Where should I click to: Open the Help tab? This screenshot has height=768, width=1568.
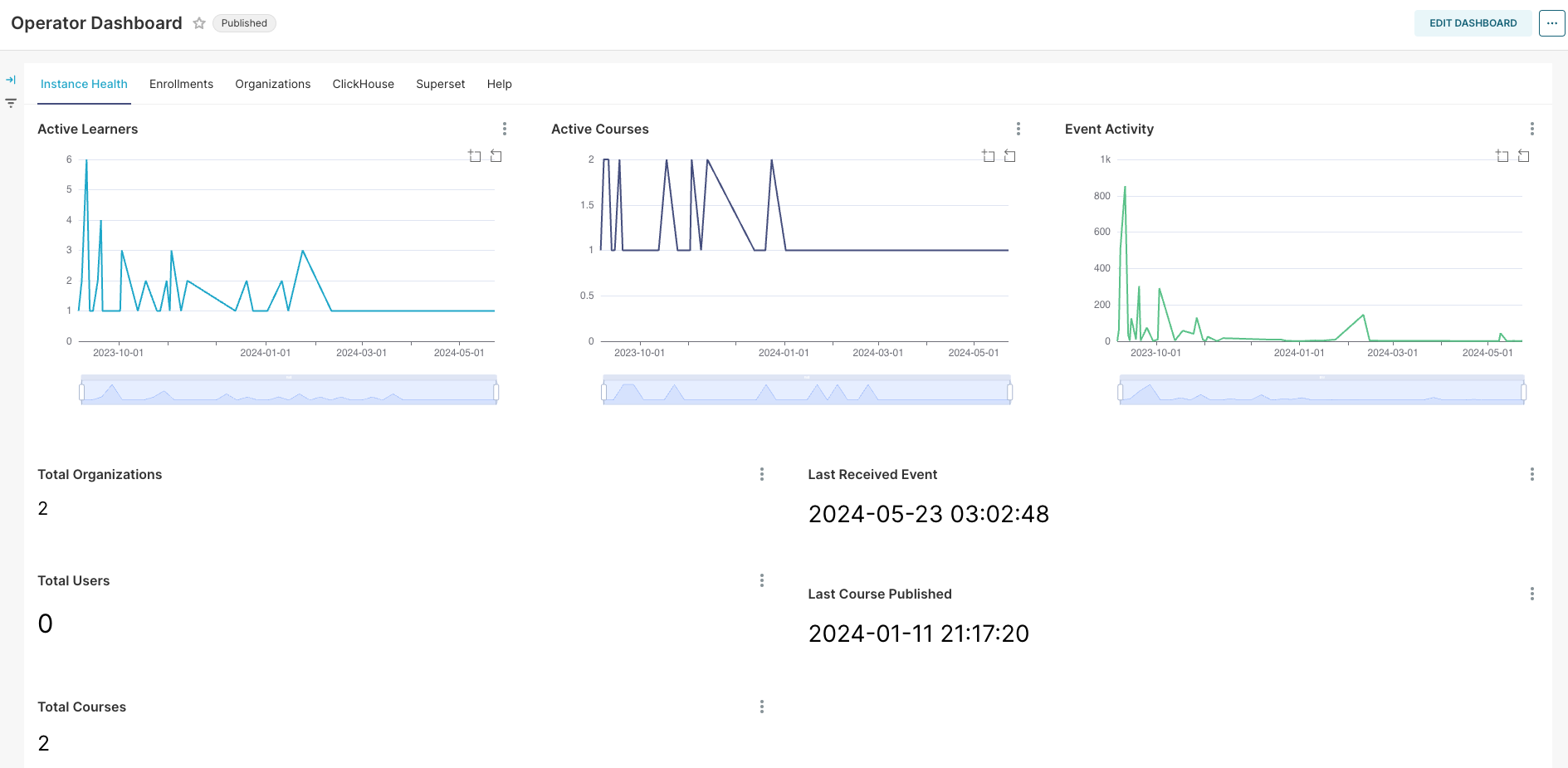(499, 84)
